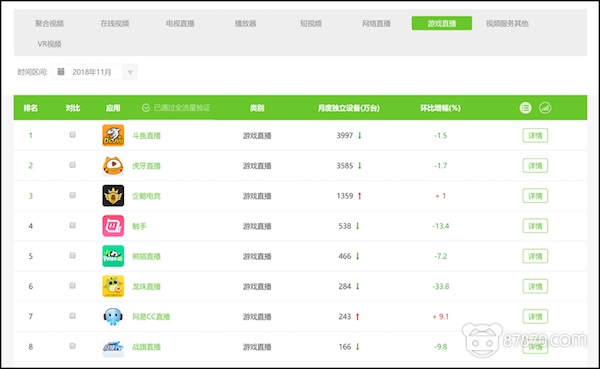This screenshot has height=369, width=600.
Task: Click the checkmark icon next to 已通过全流量验证
Action: (146, 108)
